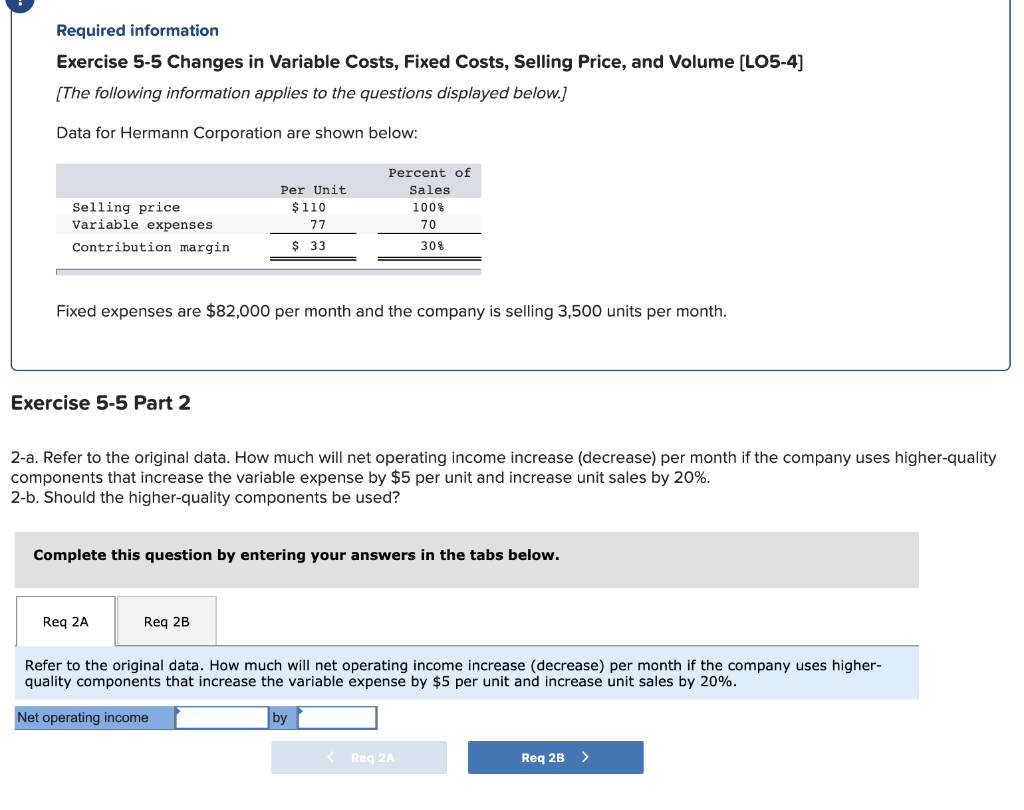
Task: Switch to the Req 2A tab
Action: pyautogui.click(x=65, y=621)
